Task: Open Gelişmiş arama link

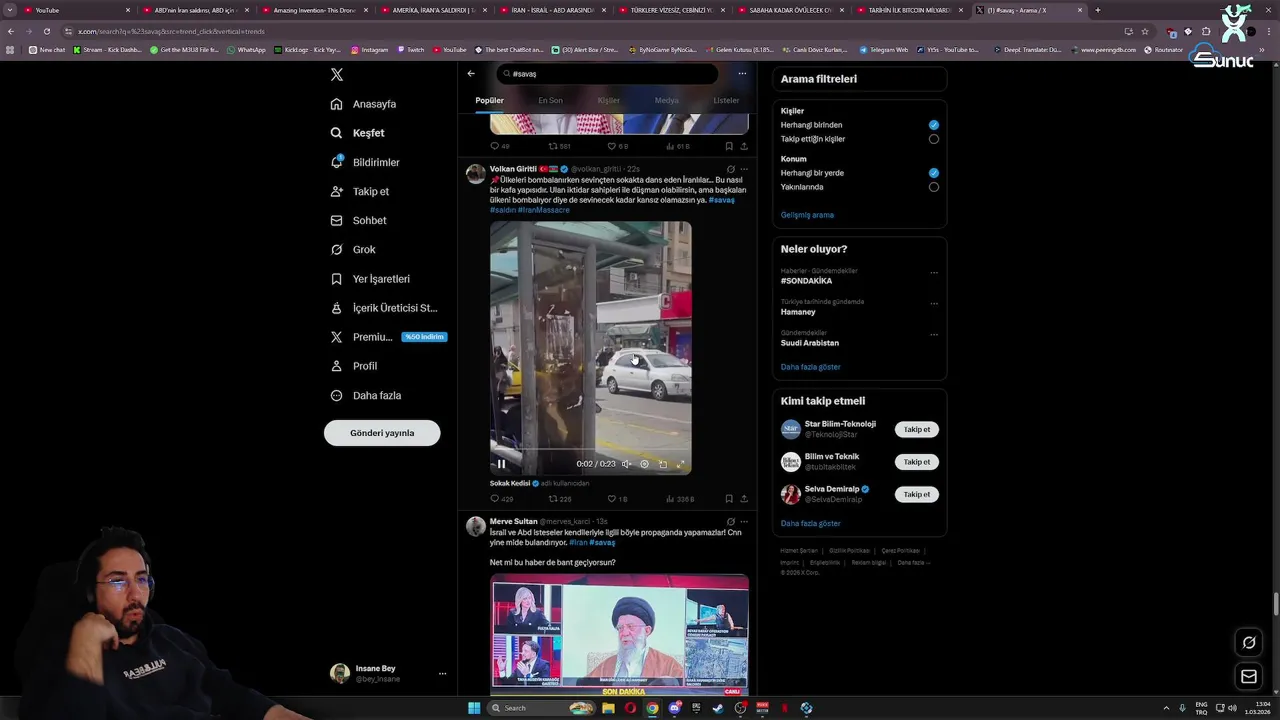Action: tap(807, 215)
